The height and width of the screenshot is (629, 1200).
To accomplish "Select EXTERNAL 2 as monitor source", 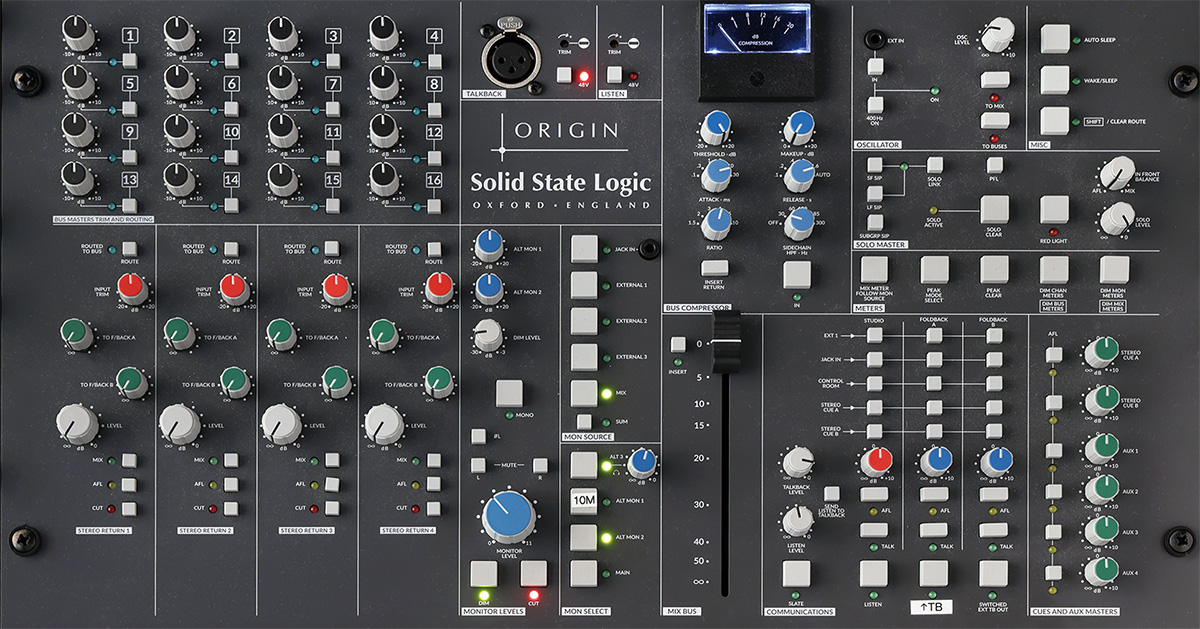I will 583,321.
